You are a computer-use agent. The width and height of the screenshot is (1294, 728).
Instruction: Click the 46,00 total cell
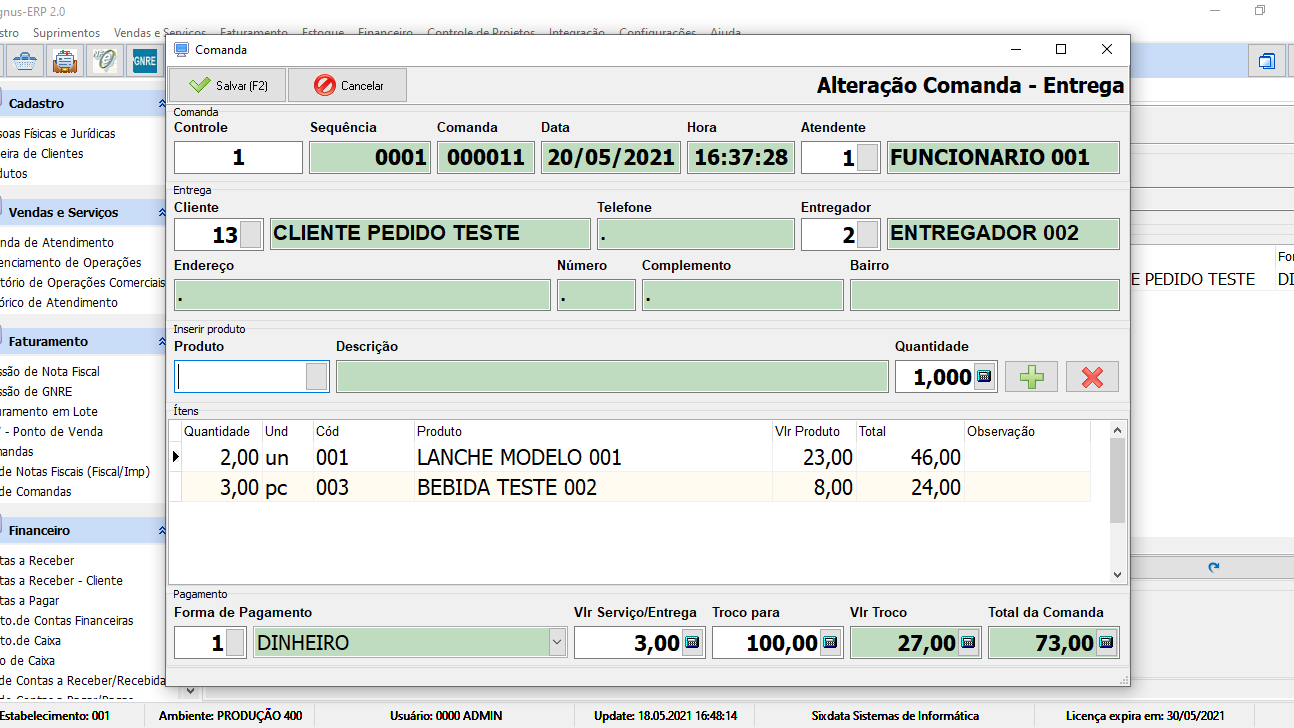coord(910,457)
